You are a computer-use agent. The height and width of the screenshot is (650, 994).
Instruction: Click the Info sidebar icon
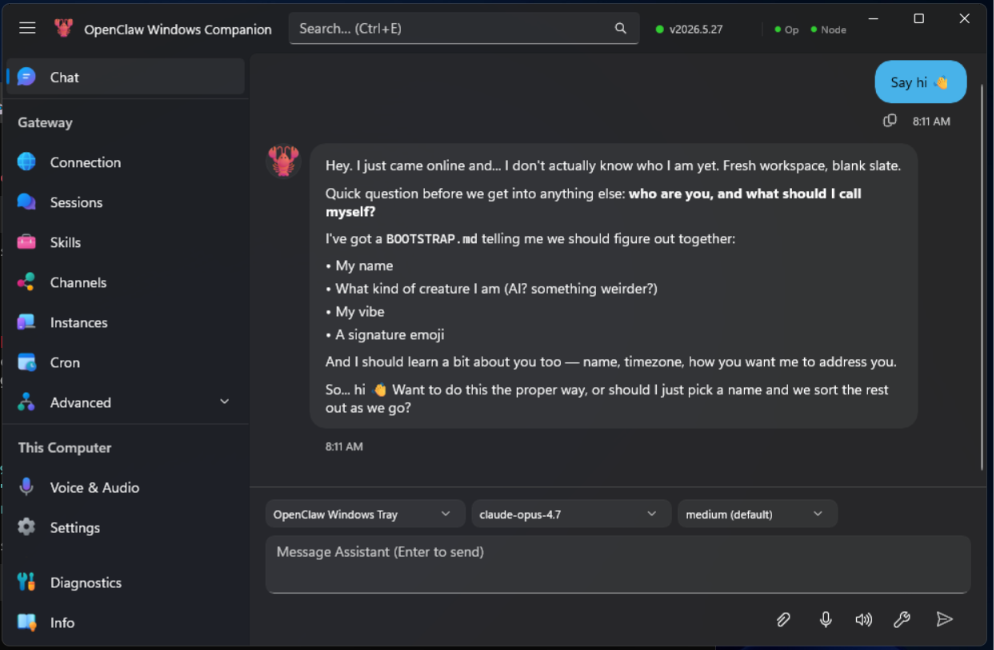click(x=26, y=622)
